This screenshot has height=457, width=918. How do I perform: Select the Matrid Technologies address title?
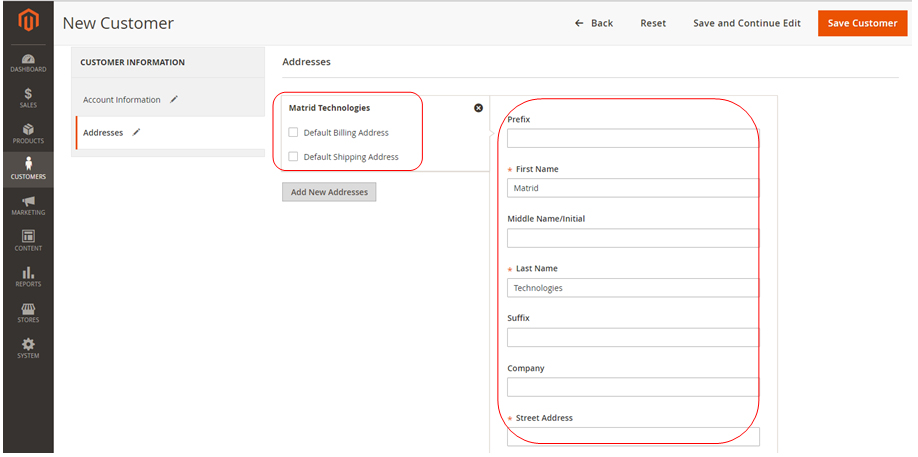tap(329, 108)
